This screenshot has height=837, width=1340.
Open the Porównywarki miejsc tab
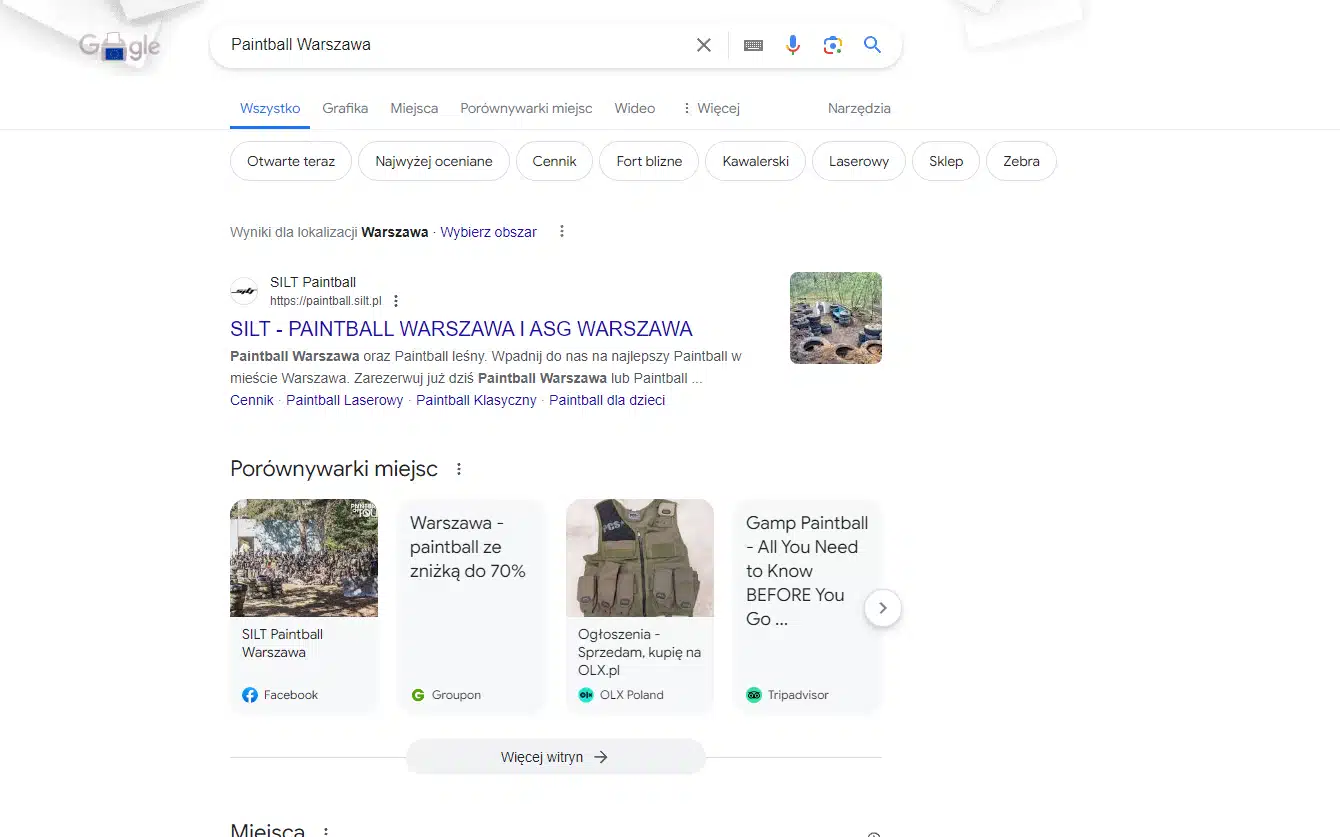(x=526, y=108)
